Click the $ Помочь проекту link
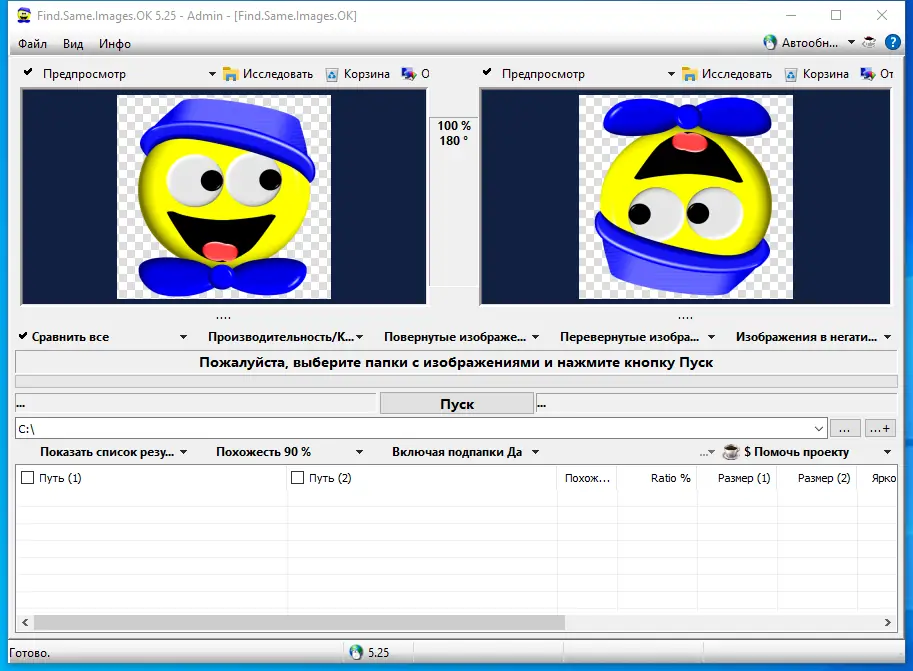The image size is (913, 671). click(x=796, y=452)
